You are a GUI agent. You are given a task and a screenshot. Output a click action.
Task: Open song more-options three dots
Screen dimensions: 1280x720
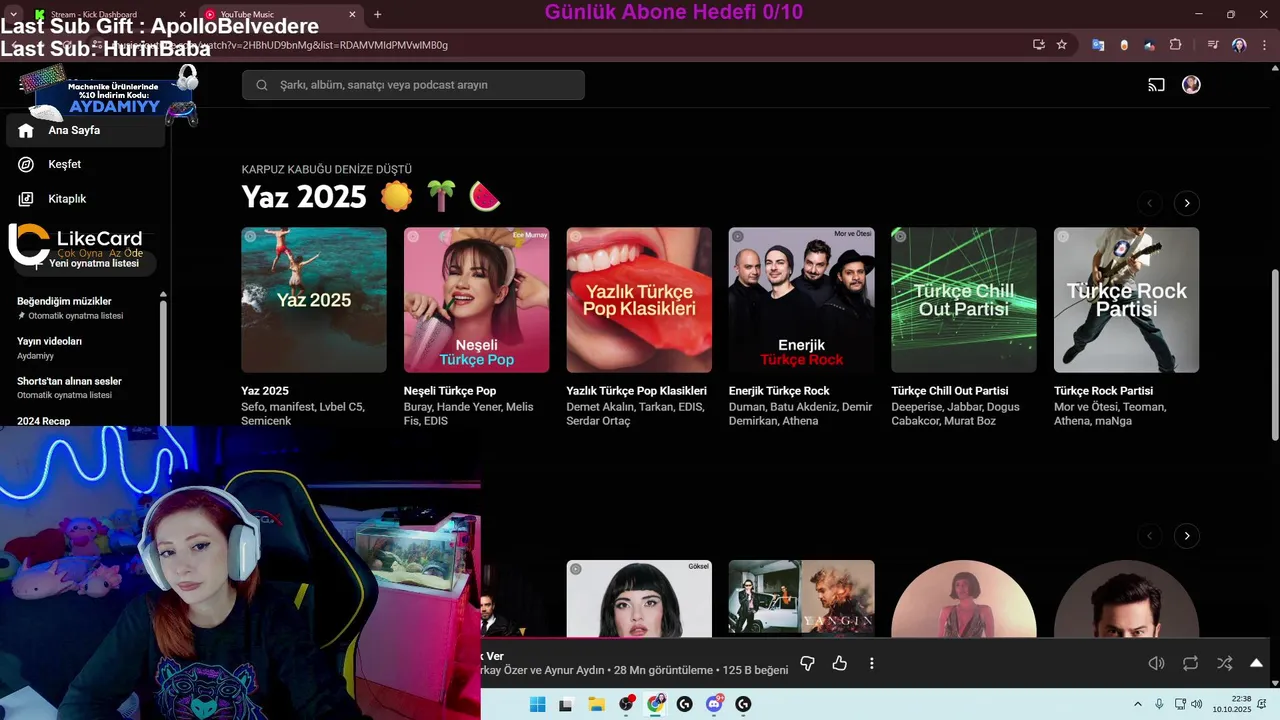click(x=872, y=663)
